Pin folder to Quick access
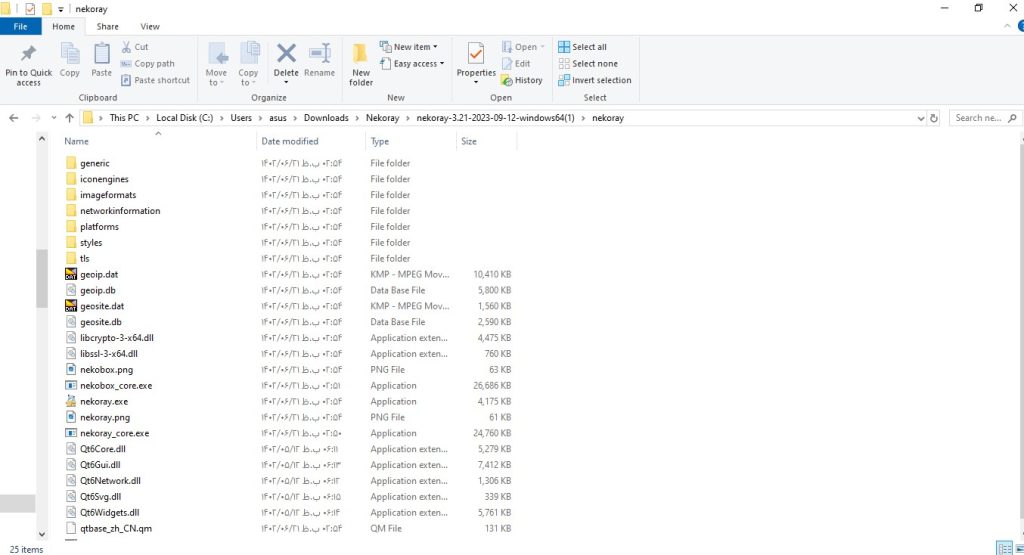Screen dimensions: 1024x555 (x=28, y=64)
